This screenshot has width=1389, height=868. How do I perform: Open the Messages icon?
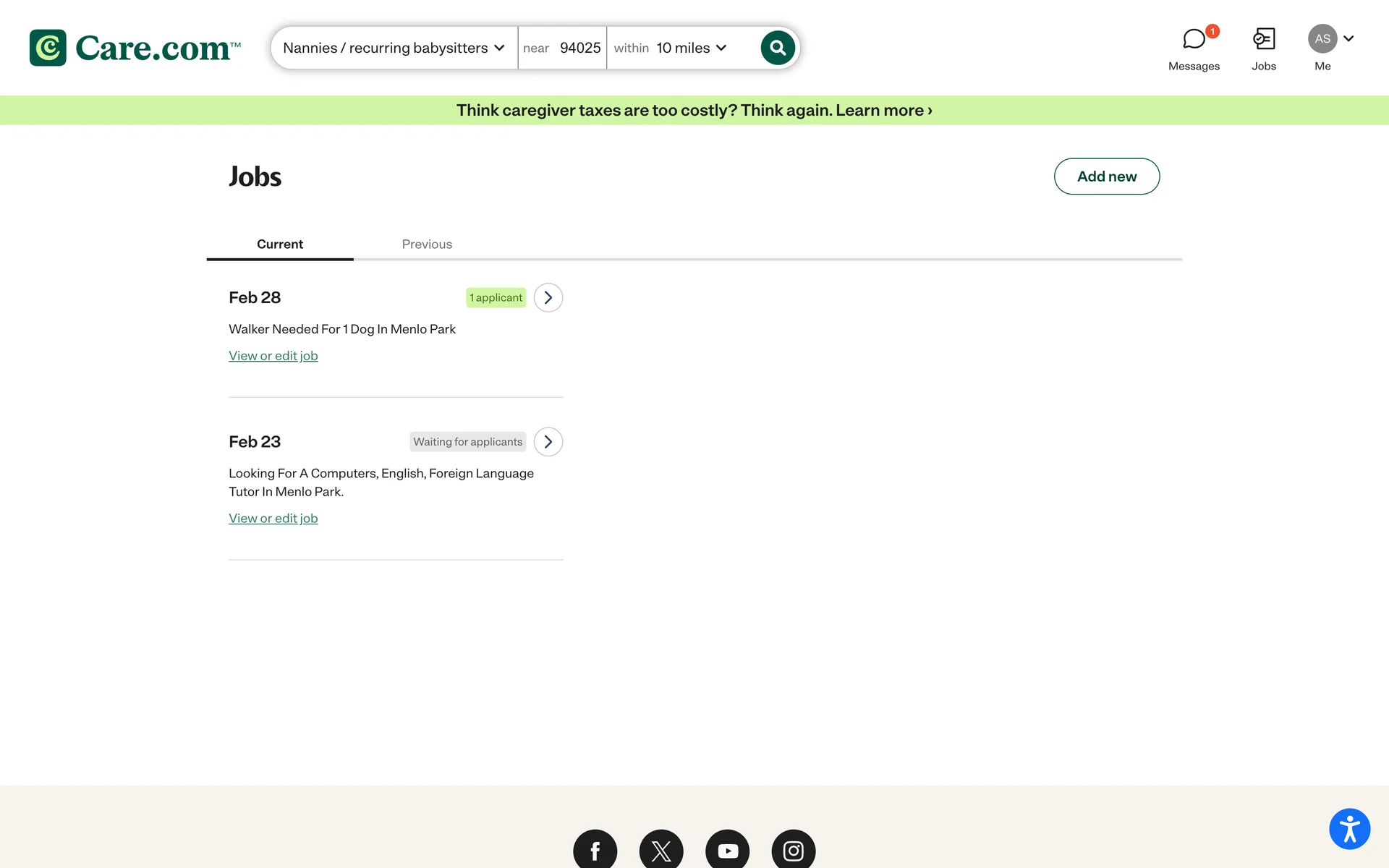tap(1194, 39)
